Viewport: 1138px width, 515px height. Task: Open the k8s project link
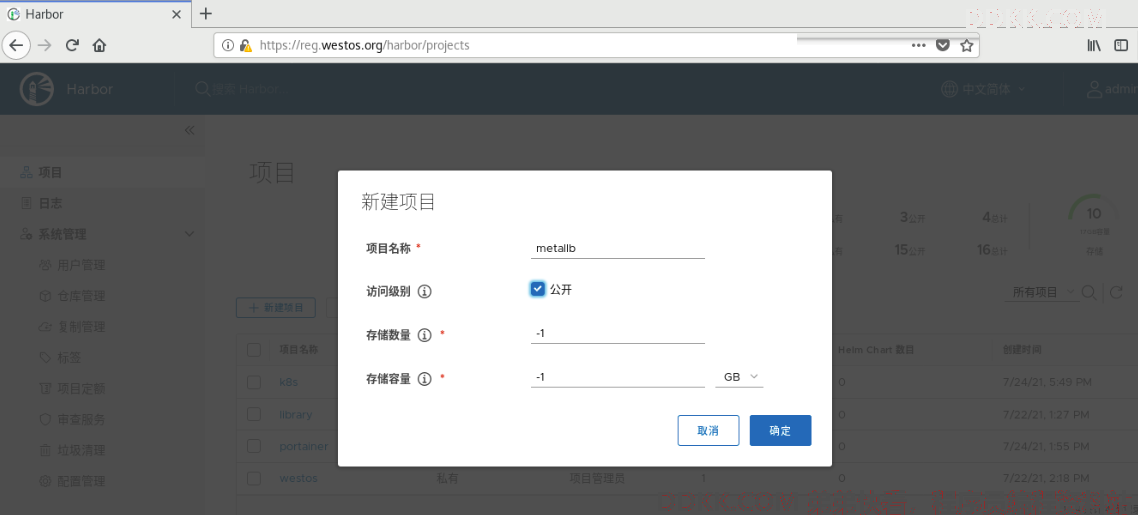(289, 382)
